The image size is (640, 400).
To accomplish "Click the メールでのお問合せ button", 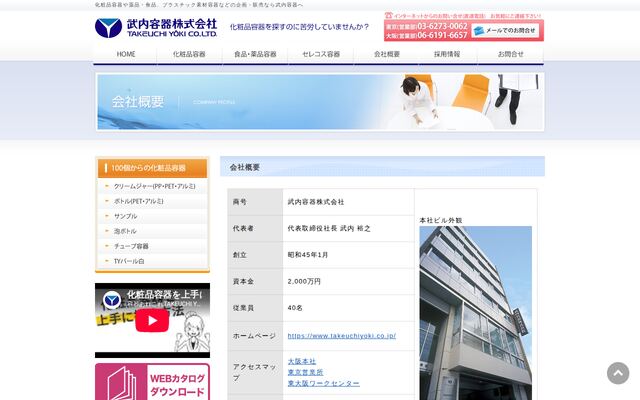I will 505,30.
